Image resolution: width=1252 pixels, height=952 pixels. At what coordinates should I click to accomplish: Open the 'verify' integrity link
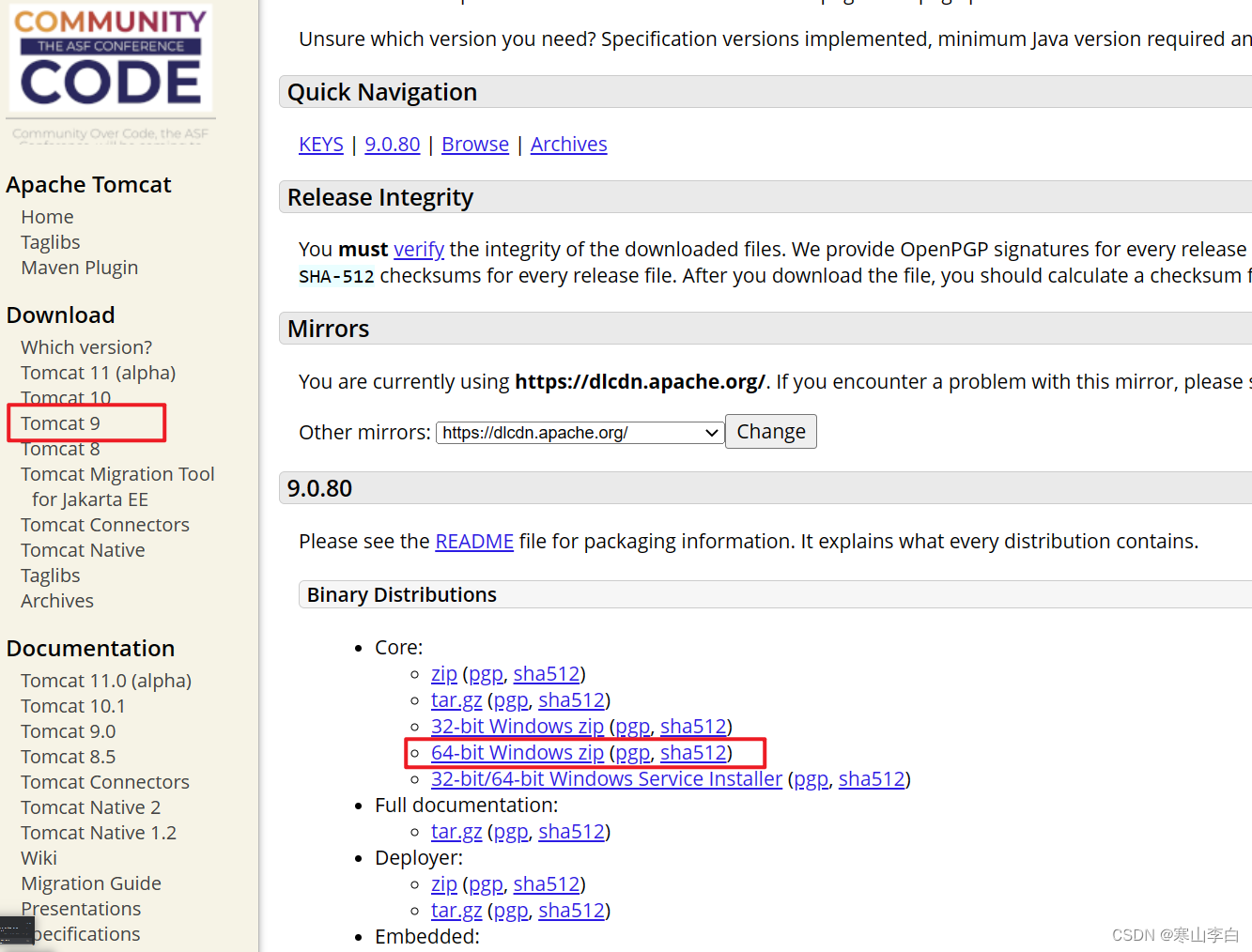click(419, 250)
